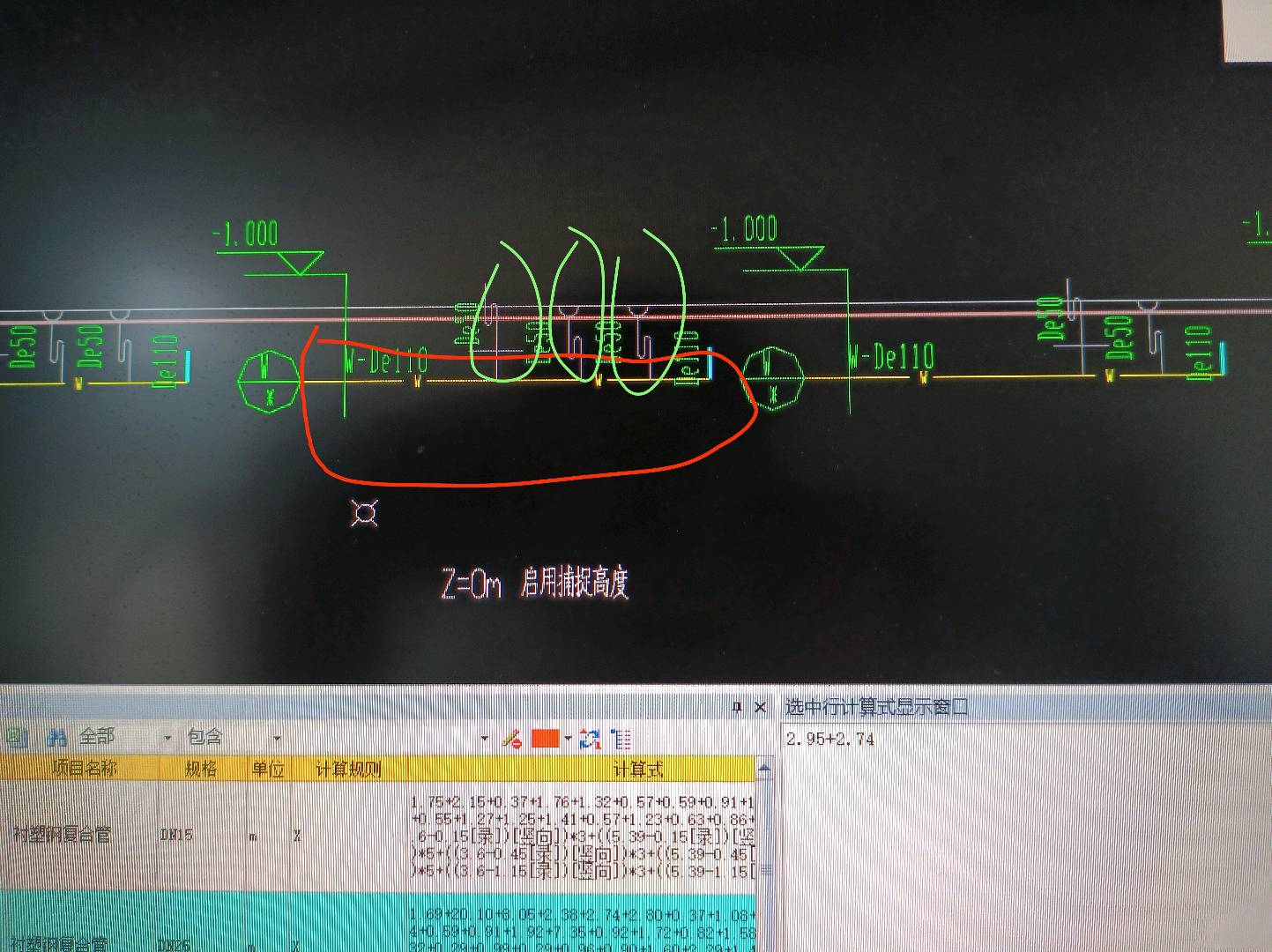Click the W-De110 pipe label on right

point(891,356)
